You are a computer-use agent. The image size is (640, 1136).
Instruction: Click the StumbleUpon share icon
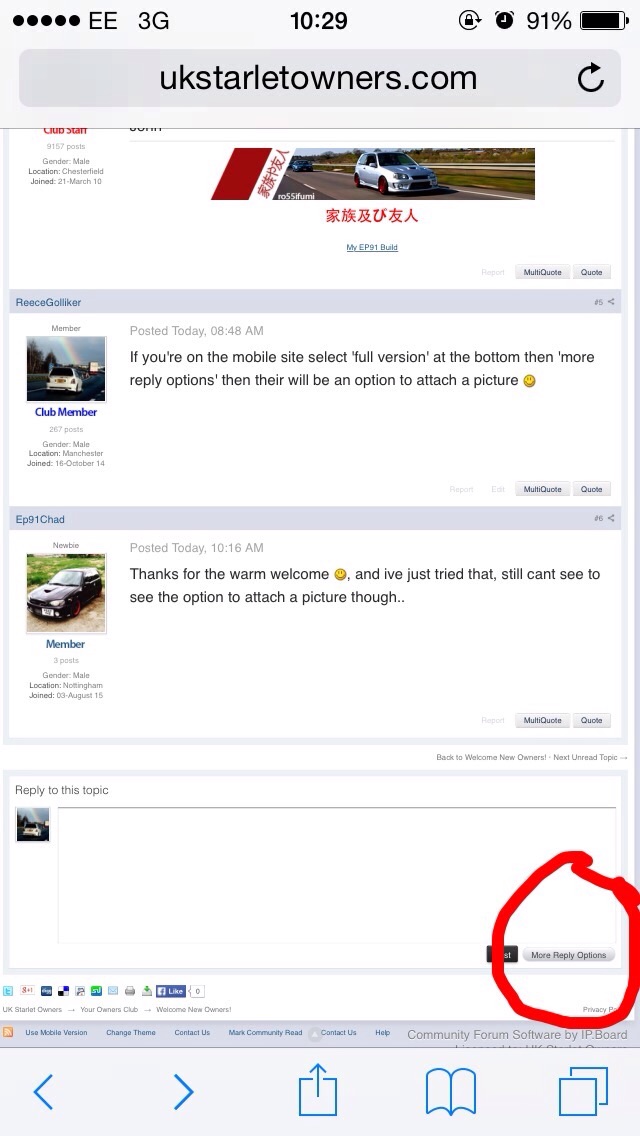pyautogui.click(x=96, y=990)
